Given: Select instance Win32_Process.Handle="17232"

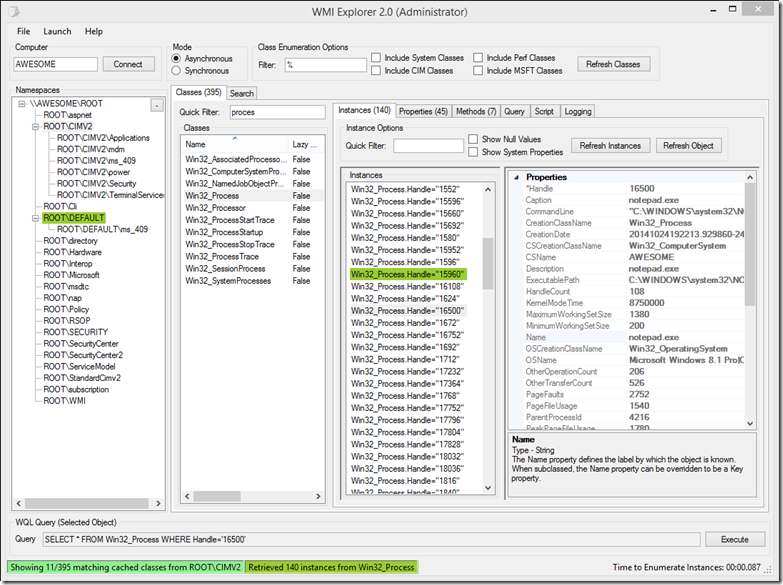Looking at the screenshot, I should click(x=407, y=372).
